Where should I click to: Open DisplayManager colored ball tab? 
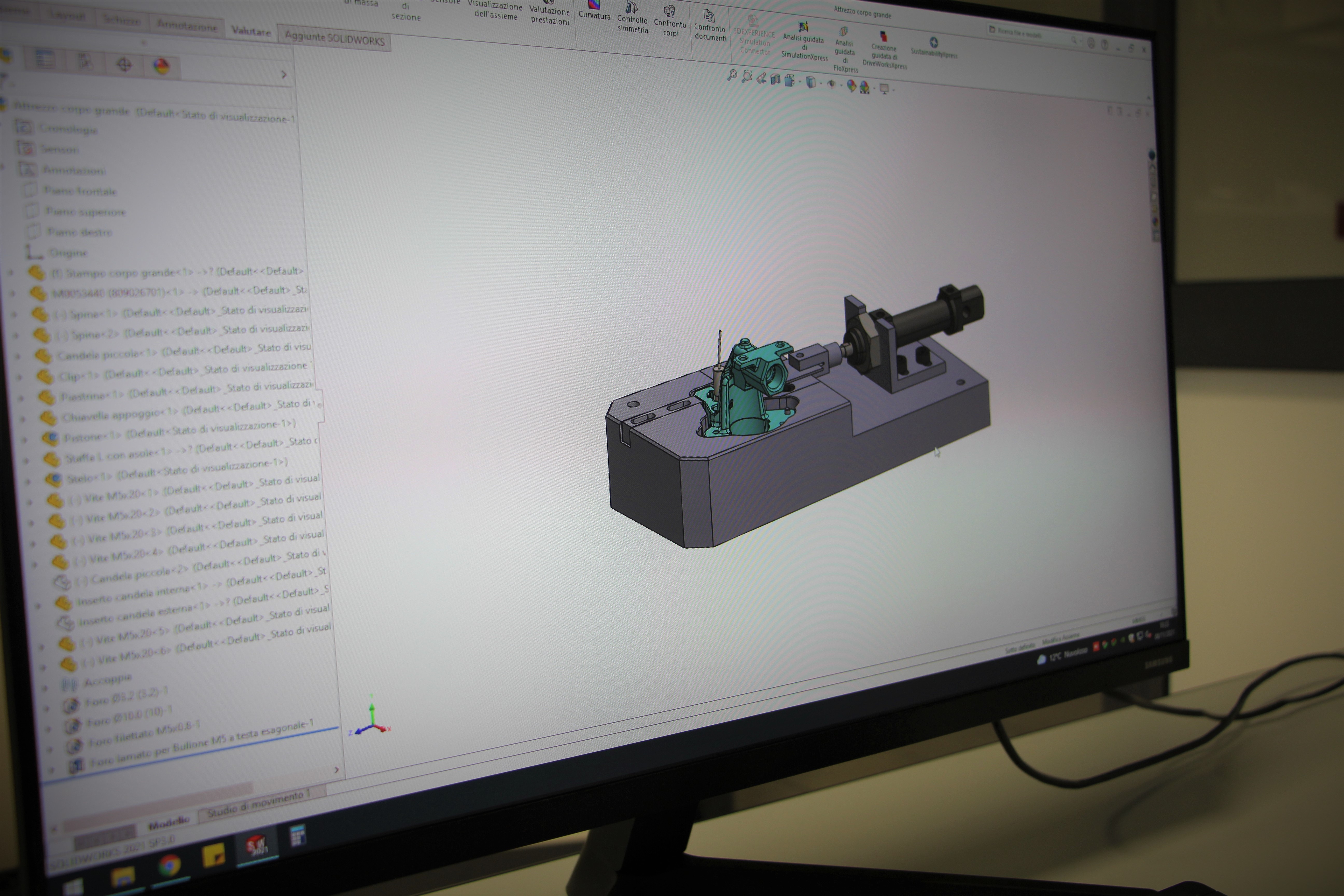tap(162, 67)
